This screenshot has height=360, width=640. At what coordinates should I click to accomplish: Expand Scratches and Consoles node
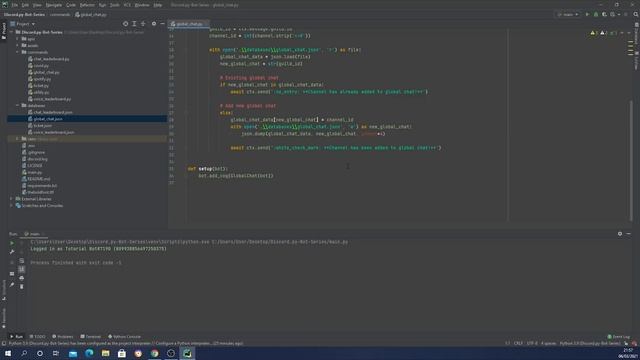[12, 205]
